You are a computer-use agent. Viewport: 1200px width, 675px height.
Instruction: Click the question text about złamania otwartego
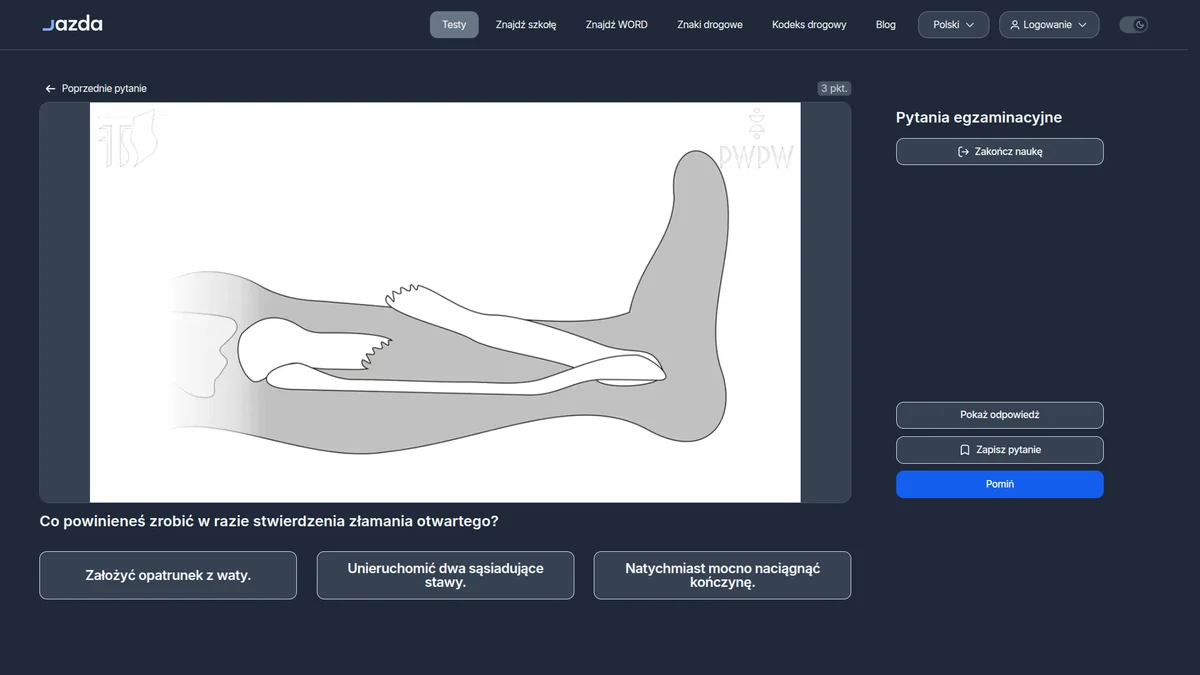(x=269, y=521)
